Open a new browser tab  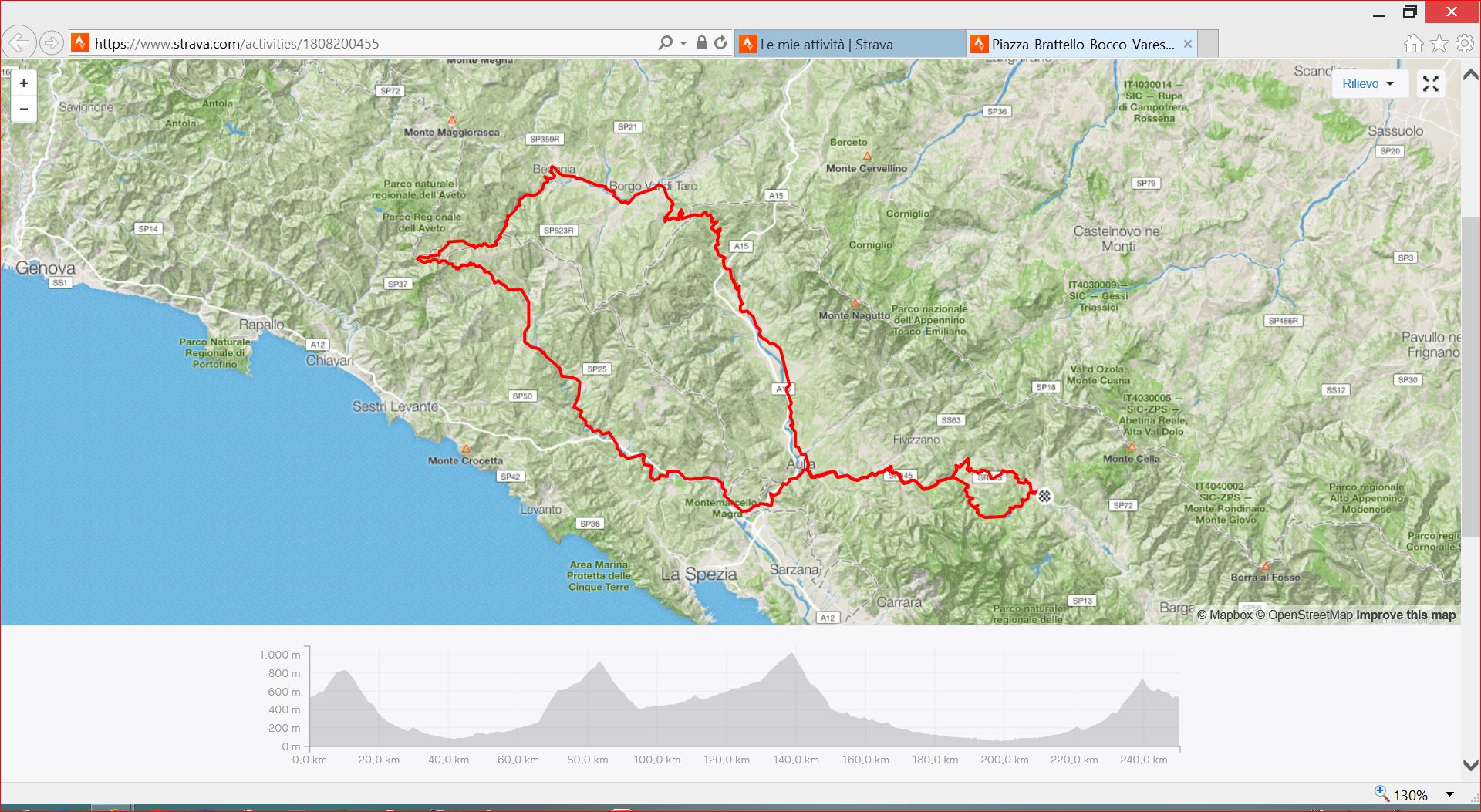(x=1209, y=44)
